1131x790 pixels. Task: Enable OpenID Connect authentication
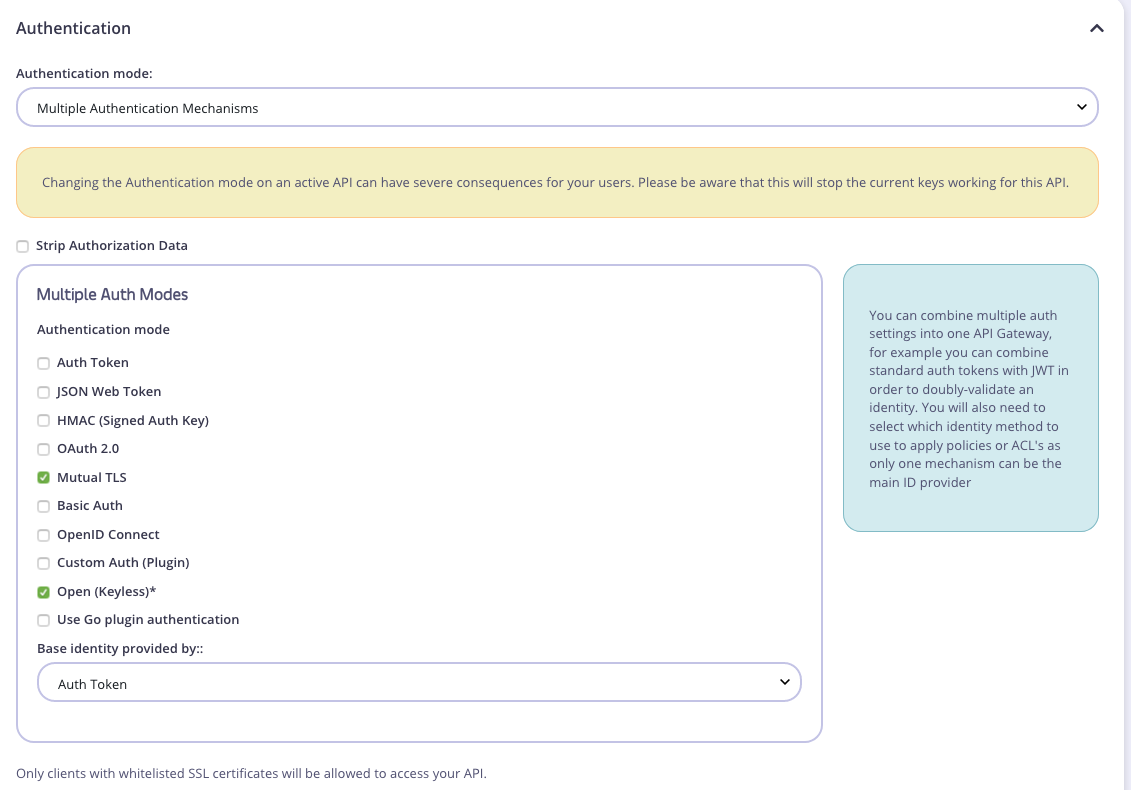(44, 535)
